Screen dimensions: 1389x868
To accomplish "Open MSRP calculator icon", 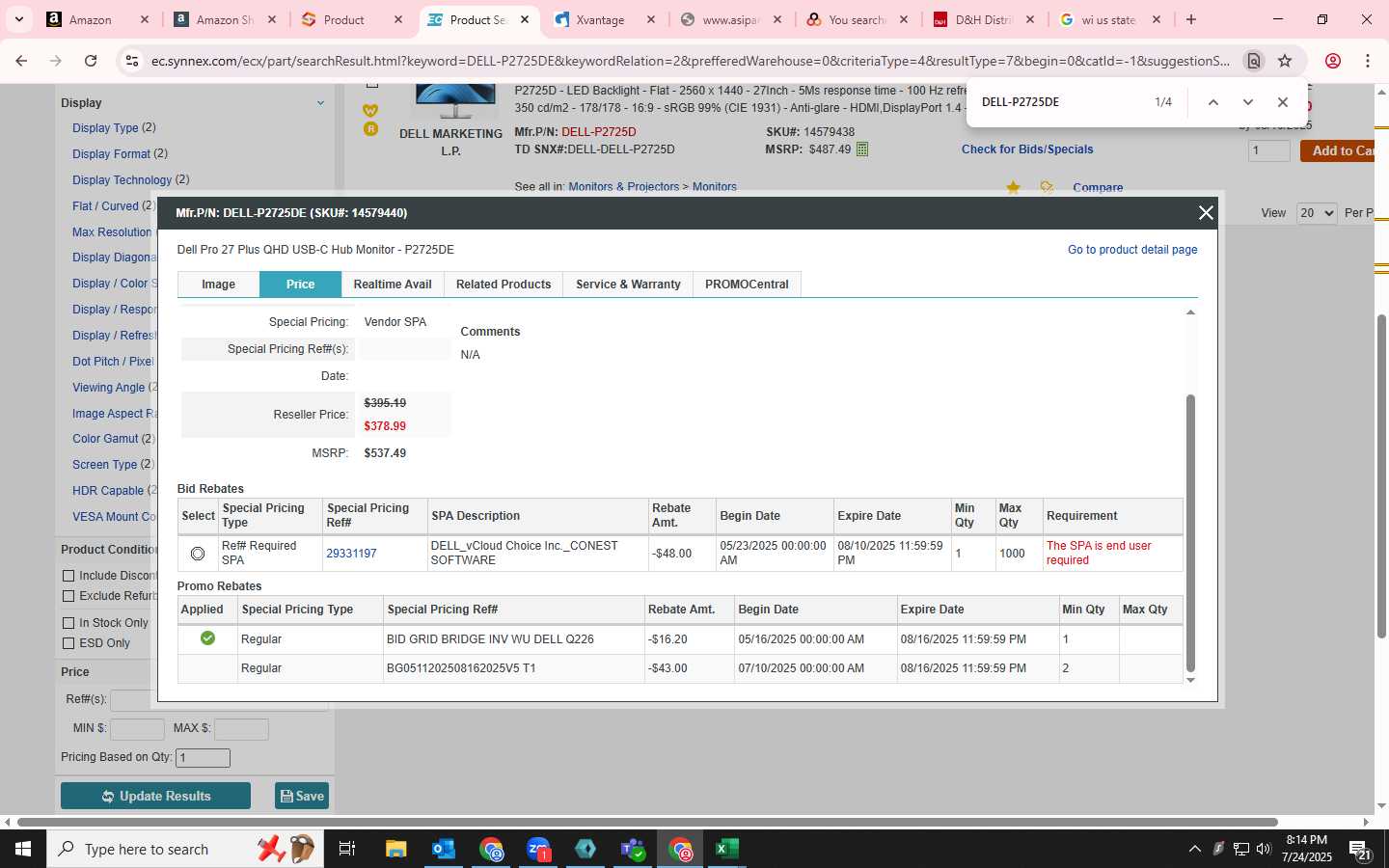I will click(862, 149).
